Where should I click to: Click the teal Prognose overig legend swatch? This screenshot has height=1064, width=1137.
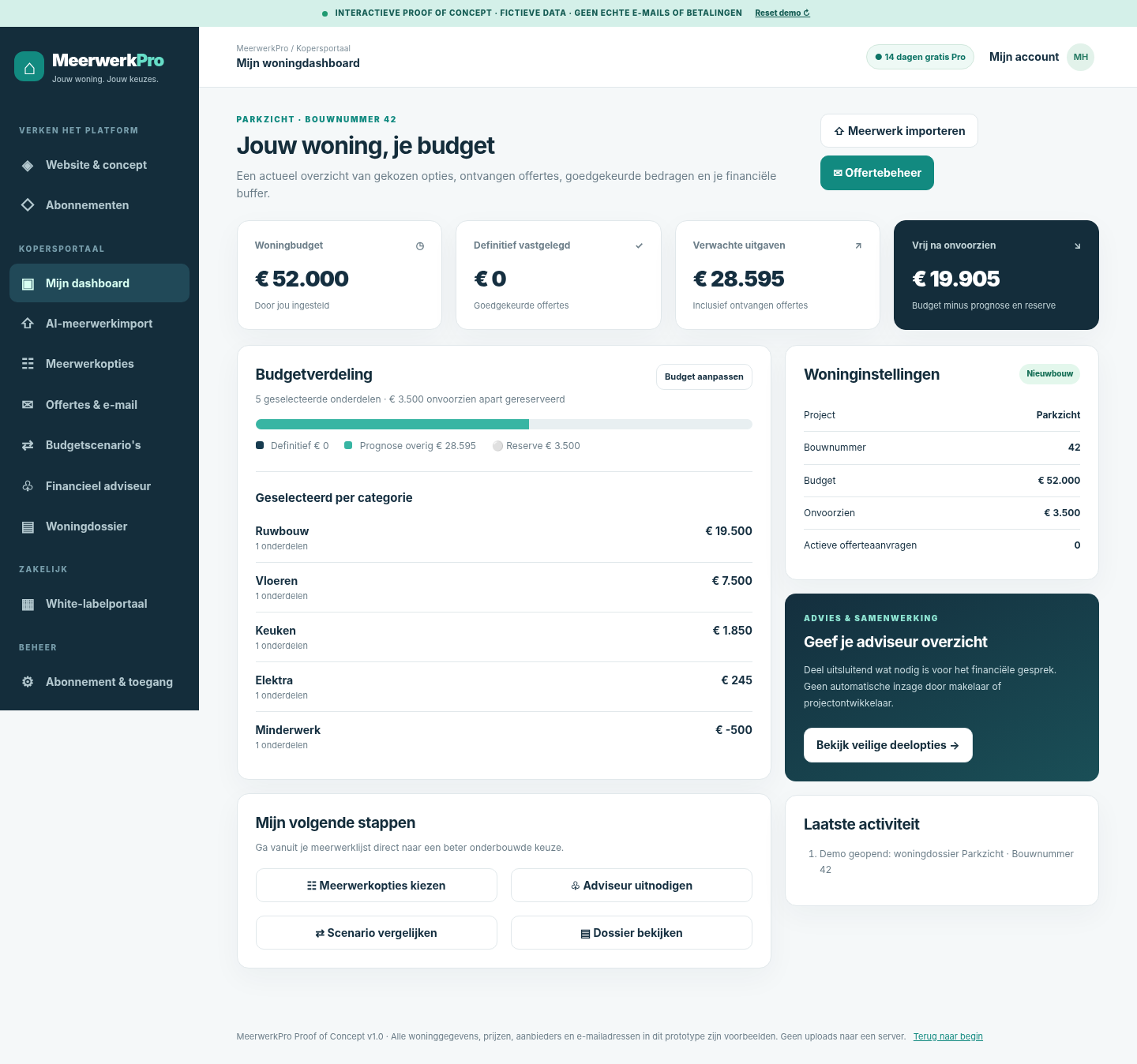[348, 445]
